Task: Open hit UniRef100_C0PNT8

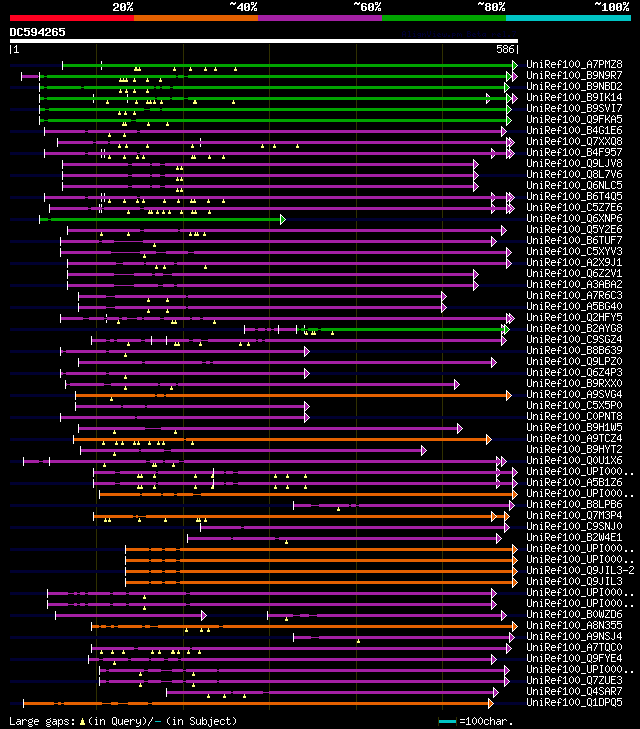Action: coord(574,417)
